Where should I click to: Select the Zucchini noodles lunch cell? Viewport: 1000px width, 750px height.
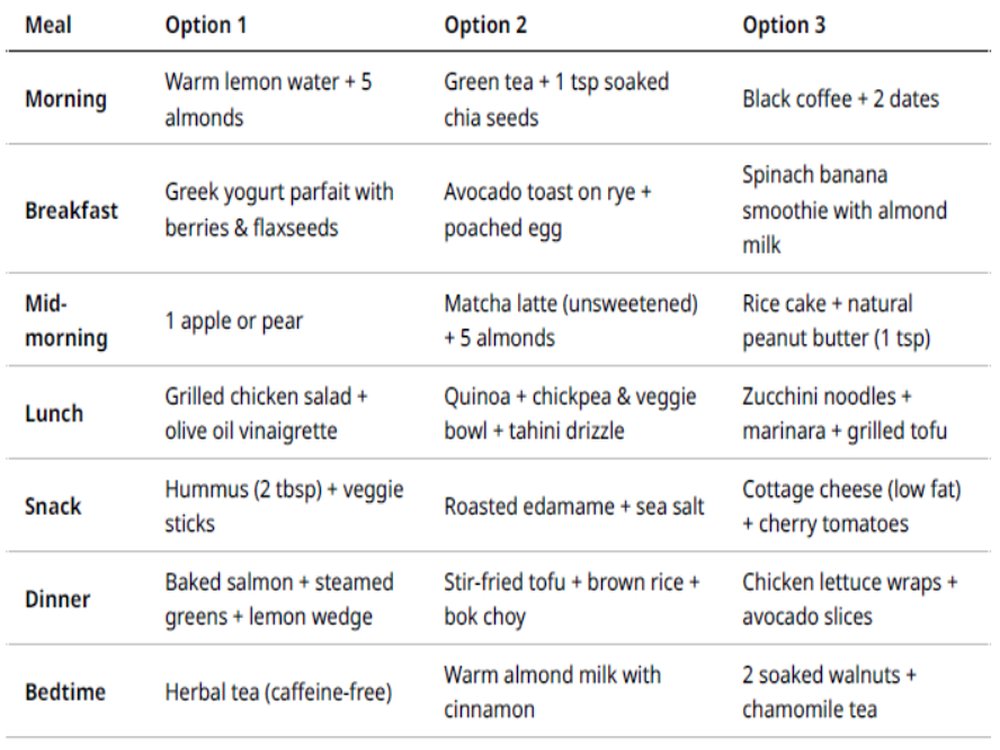[x=844, y=413]
